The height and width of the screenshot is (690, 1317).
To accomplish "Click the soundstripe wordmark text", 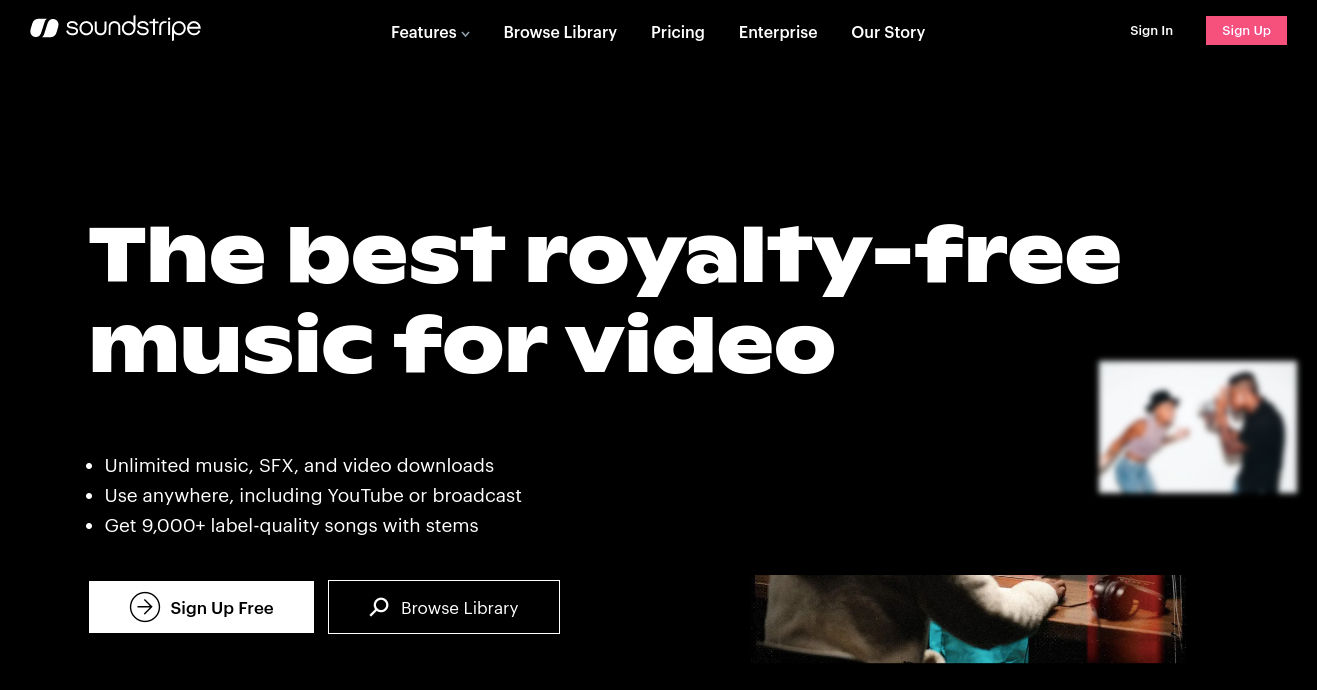I will [x=133, y=28].
